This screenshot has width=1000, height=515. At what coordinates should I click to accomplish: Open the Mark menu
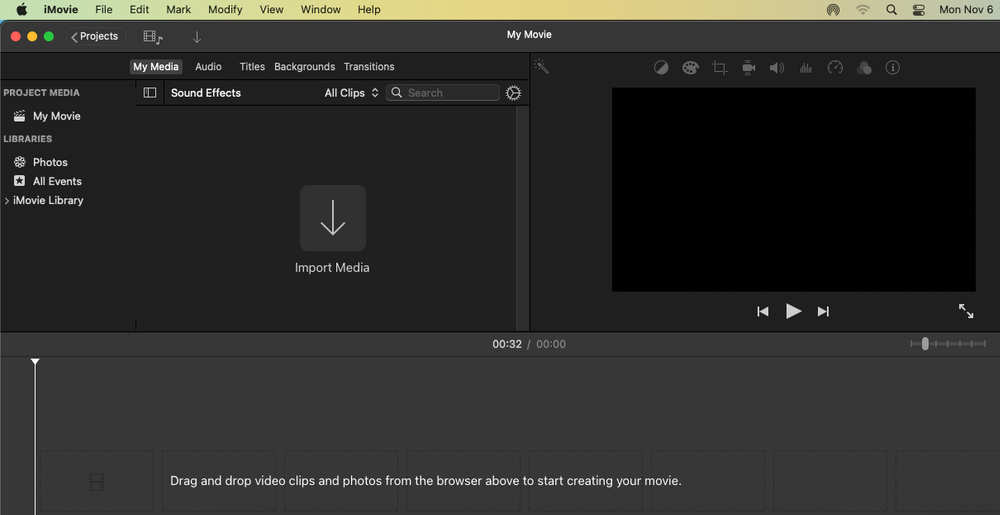[179, 10]
